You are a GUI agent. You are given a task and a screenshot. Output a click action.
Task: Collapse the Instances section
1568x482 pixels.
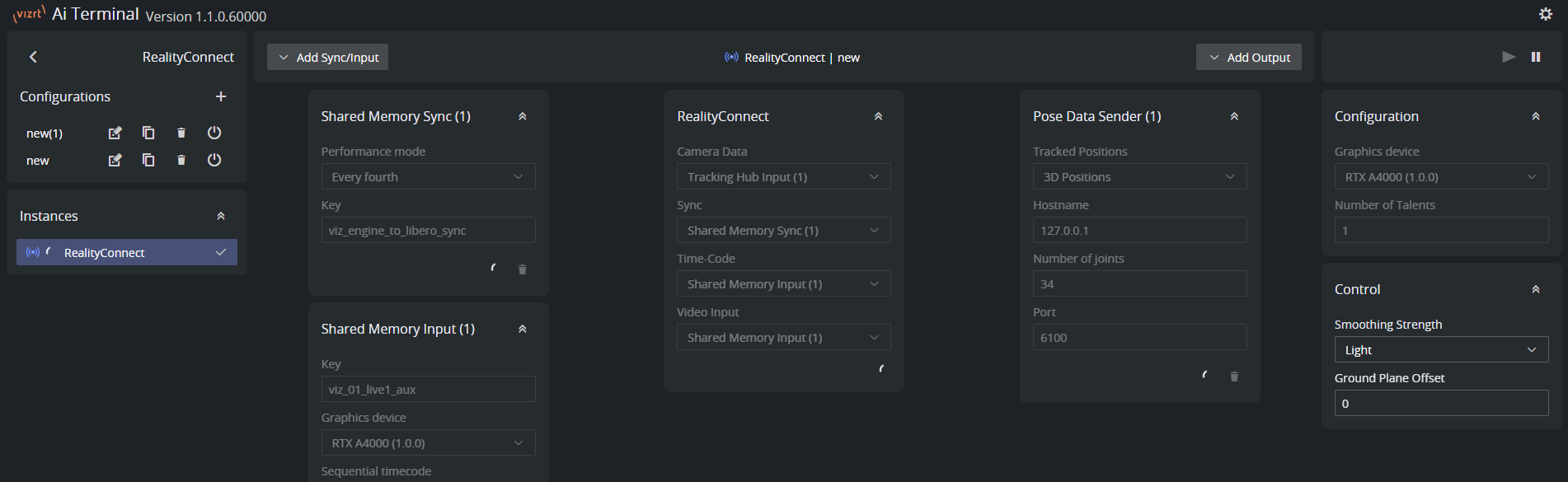(x=221, y=216)
